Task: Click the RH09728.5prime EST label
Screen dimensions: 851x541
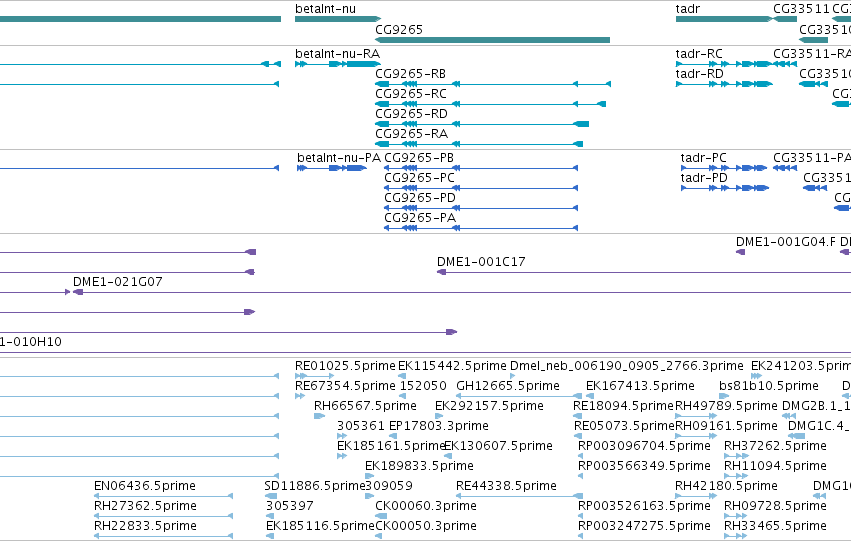Action: [x=776, y=507]
